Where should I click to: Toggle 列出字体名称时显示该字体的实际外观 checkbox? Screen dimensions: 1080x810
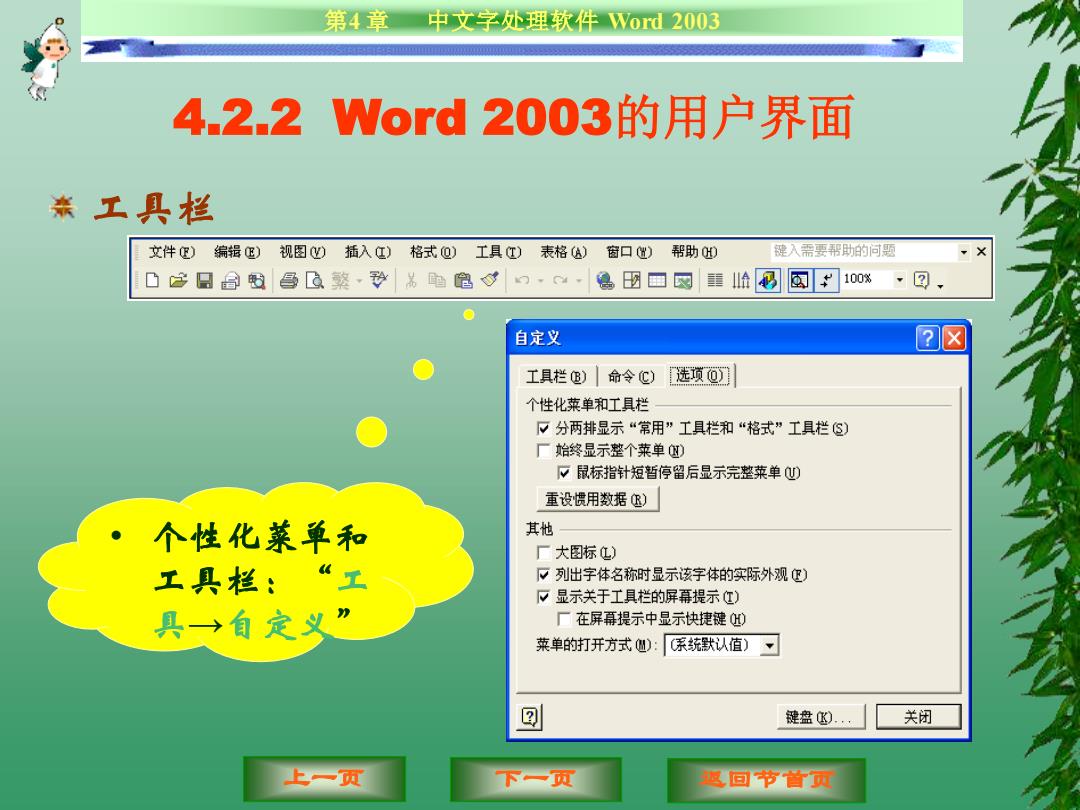pos(543,574)
